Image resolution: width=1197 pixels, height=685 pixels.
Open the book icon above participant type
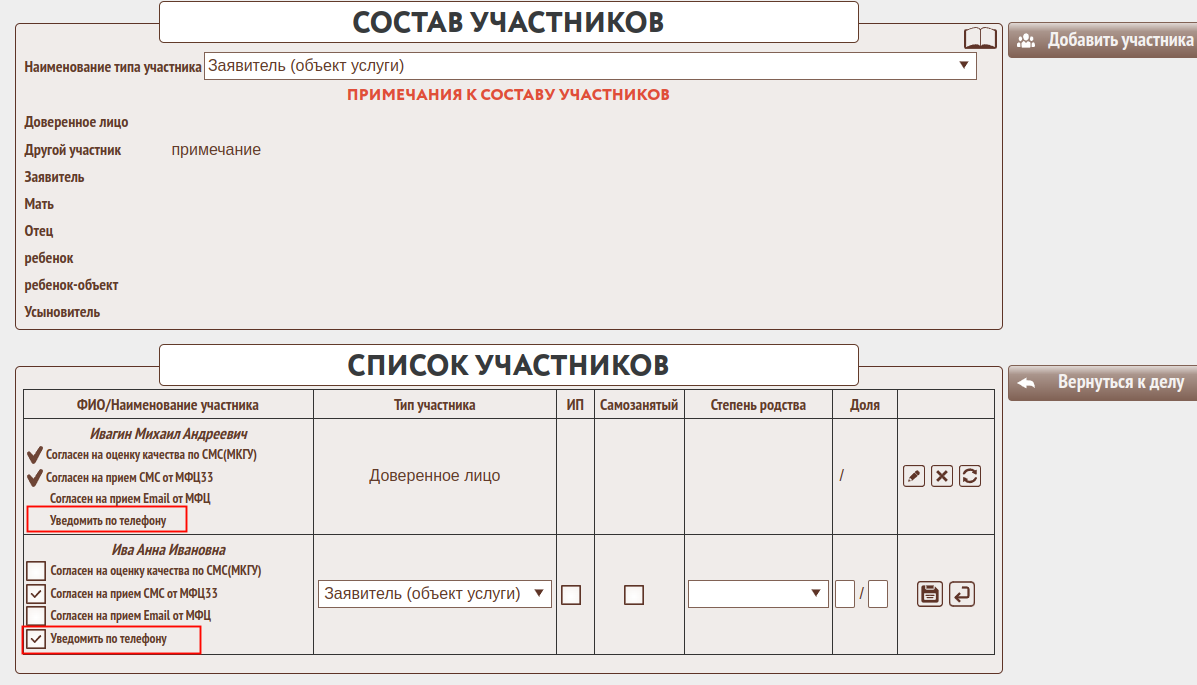[980, 39]
